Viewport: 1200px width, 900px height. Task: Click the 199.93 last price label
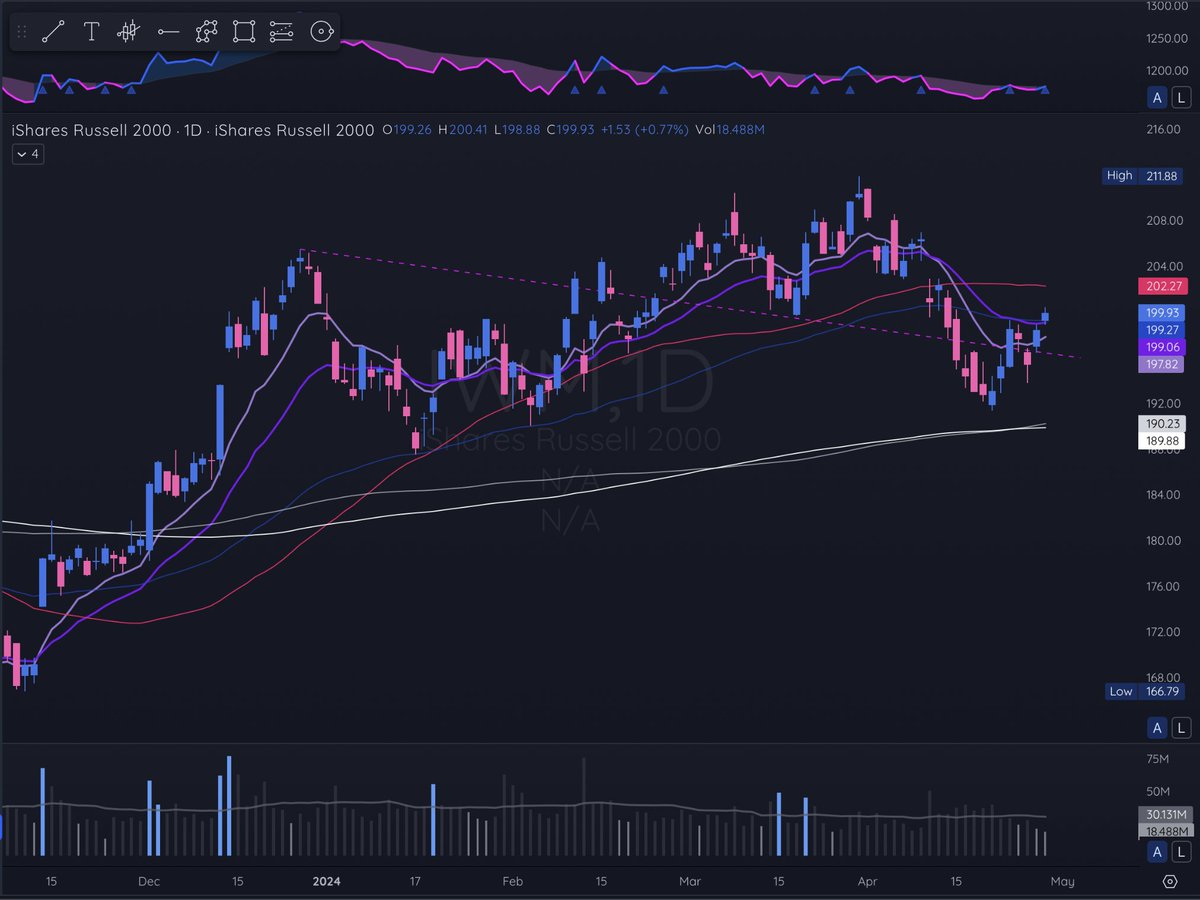pos(1161,313)
